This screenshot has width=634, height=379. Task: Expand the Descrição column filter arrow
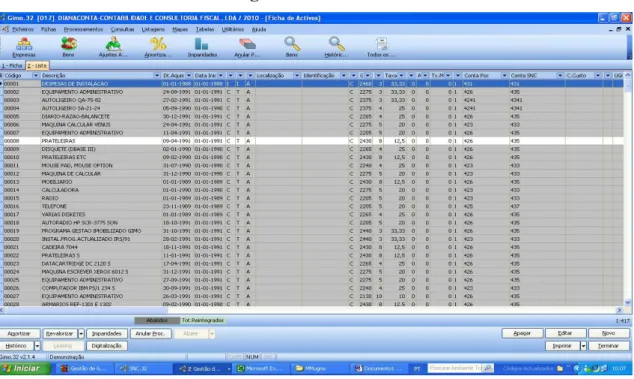click(x=156, y=76)
